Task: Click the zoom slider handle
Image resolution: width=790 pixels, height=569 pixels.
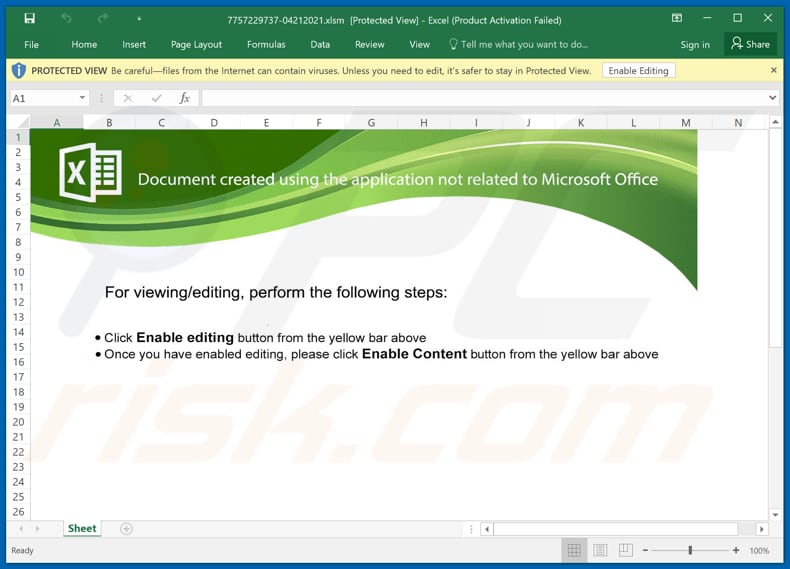Action: tap(690, 550)
